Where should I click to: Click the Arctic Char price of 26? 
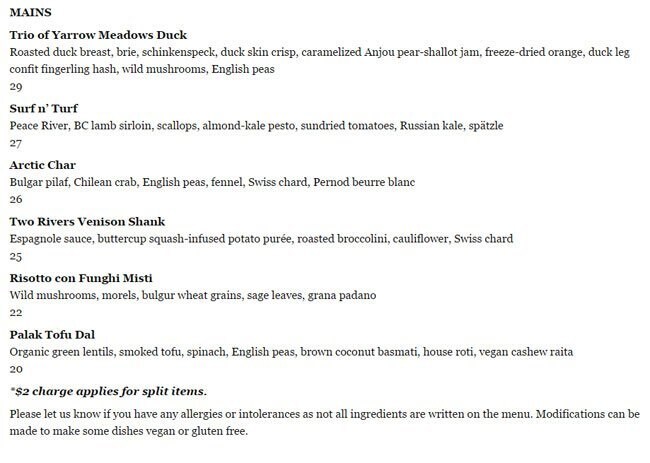(x=15, y=201)
